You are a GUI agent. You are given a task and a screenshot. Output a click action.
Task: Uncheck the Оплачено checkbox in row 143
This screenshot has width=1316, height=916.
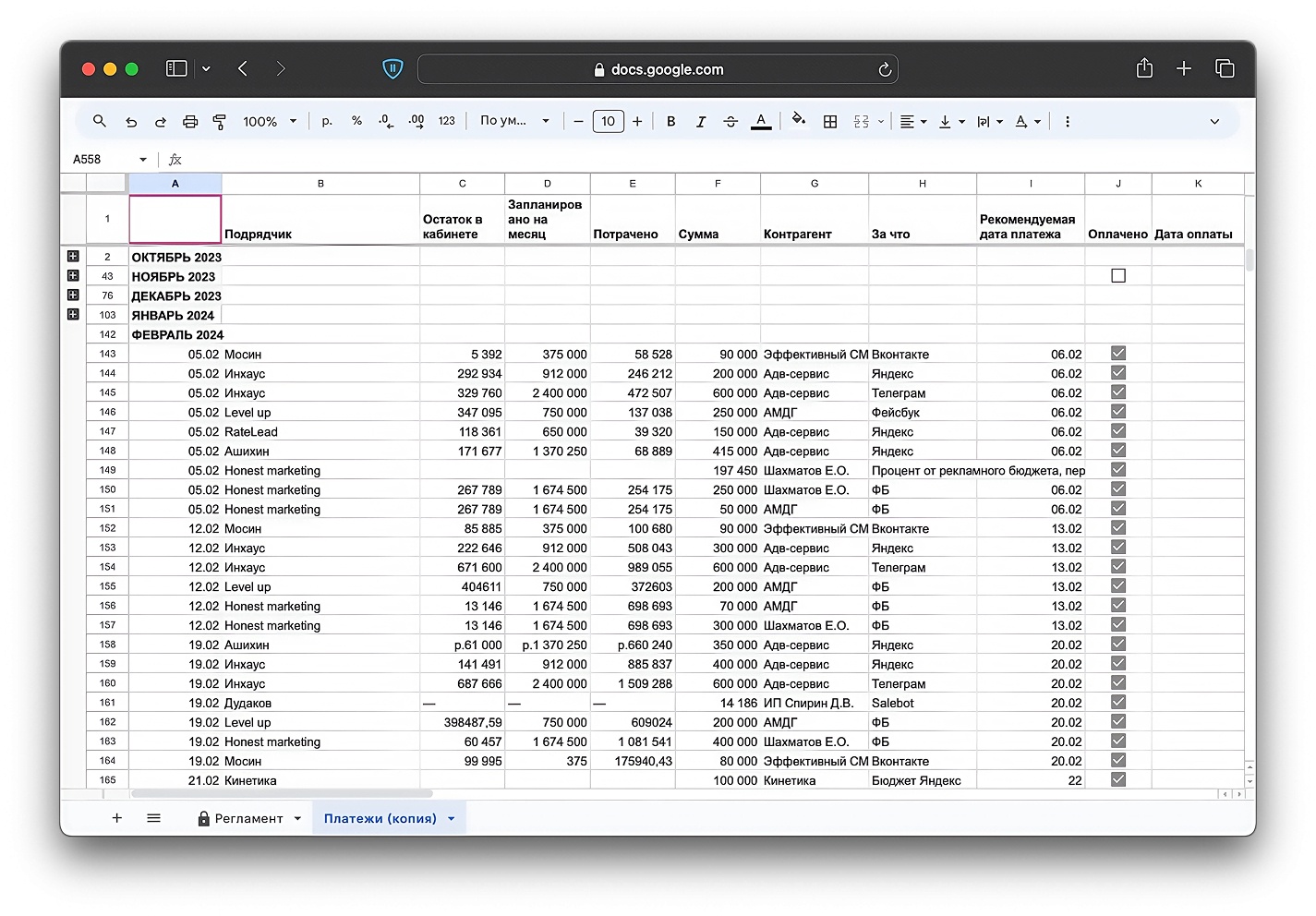click(1118, 354)
